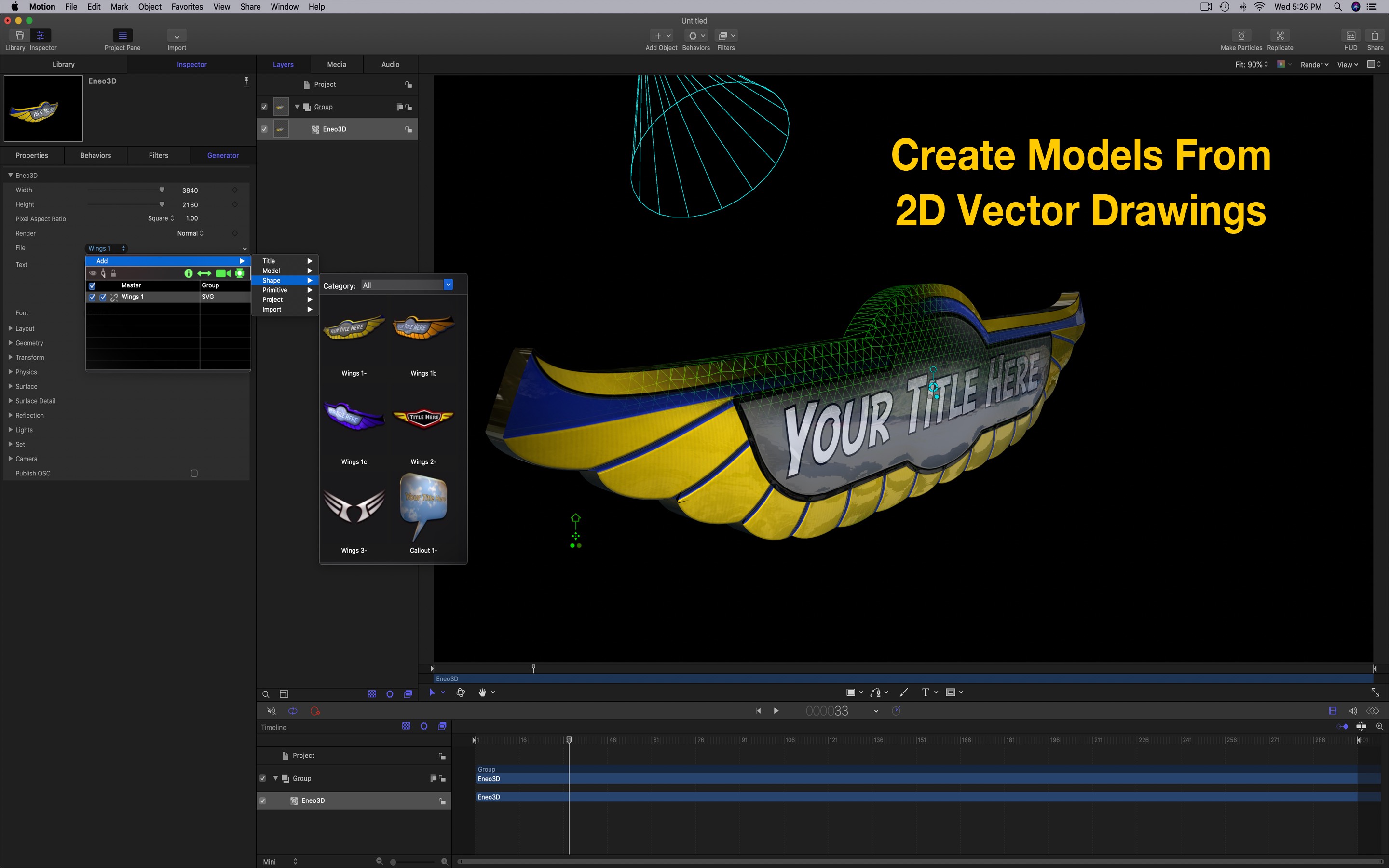Toggle Eneo3D checkbox in Timeline list
The image size is (1389, 868).
click(263, 801)
